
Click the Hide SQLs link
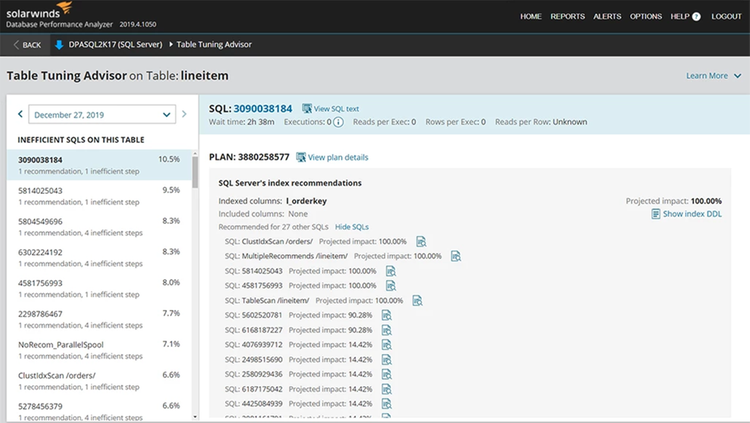352,227
